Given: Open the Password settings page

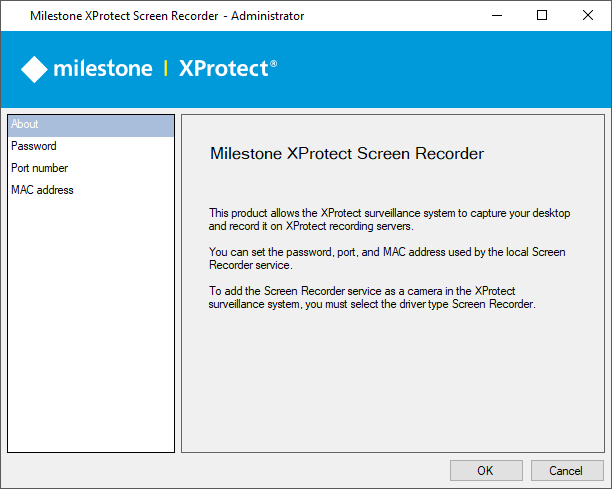Looking at the screenshot, I should (34, 146).
